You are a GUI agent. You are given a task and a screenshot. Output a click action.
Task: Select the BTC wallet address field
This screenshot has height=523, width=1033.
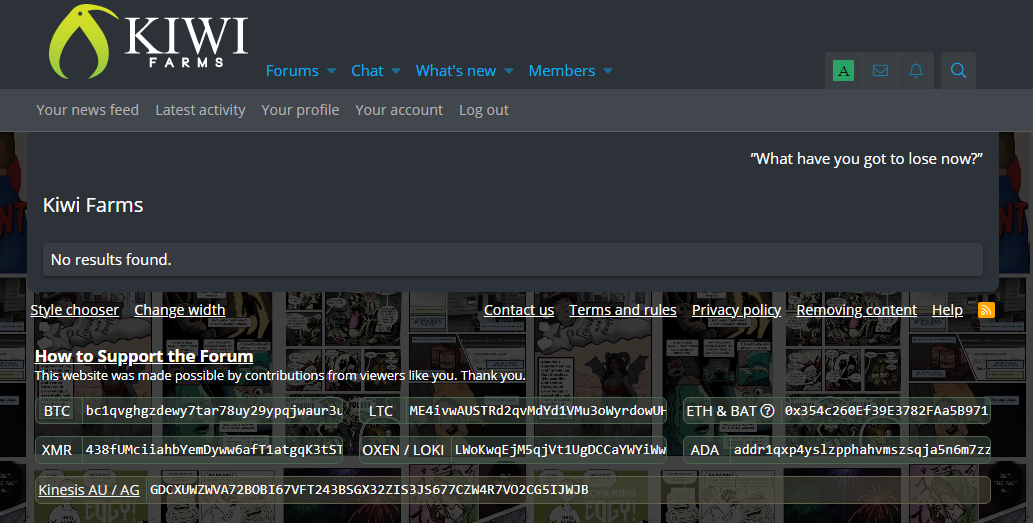point(213,411)
